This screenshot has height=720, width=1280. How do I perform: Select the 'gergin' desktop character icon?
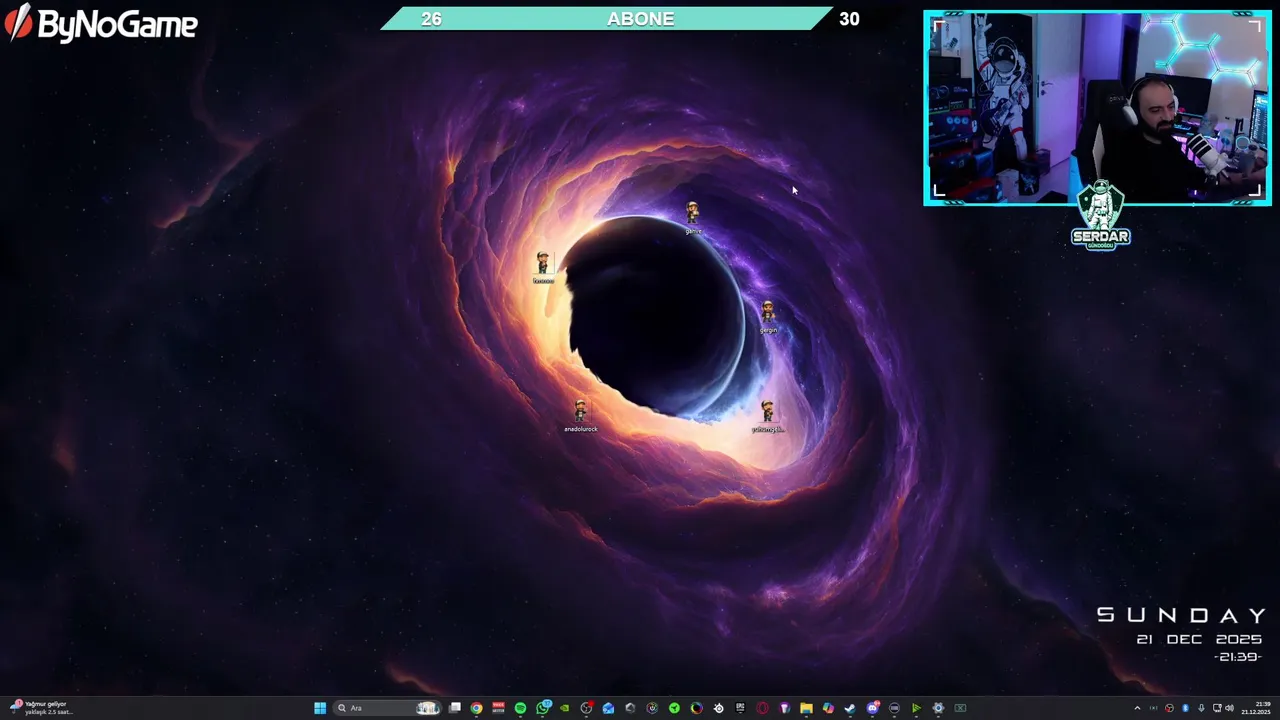768,317
